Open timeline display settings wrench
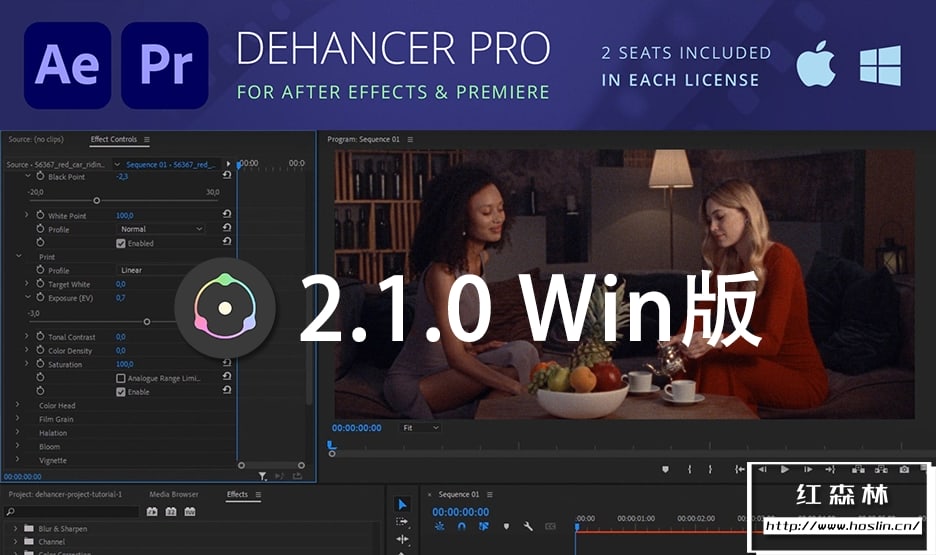Viewport: 936px width, 555px height. (x=528, y=526)
